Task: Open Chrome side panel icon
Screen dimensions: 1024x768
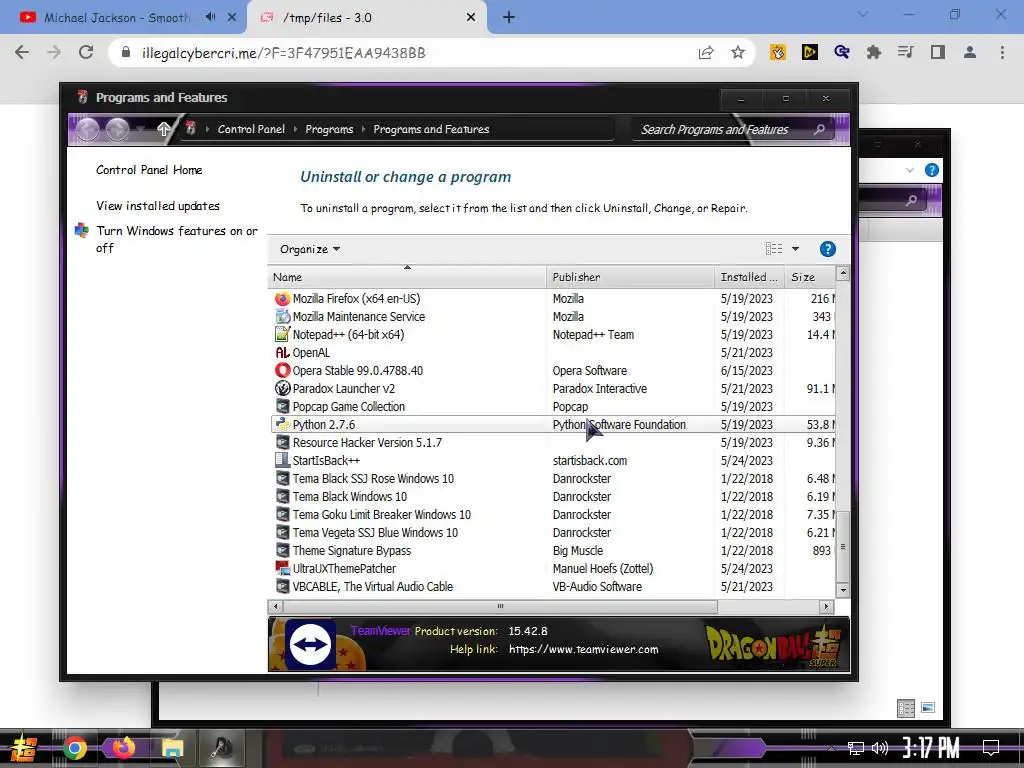Action: 938,52
